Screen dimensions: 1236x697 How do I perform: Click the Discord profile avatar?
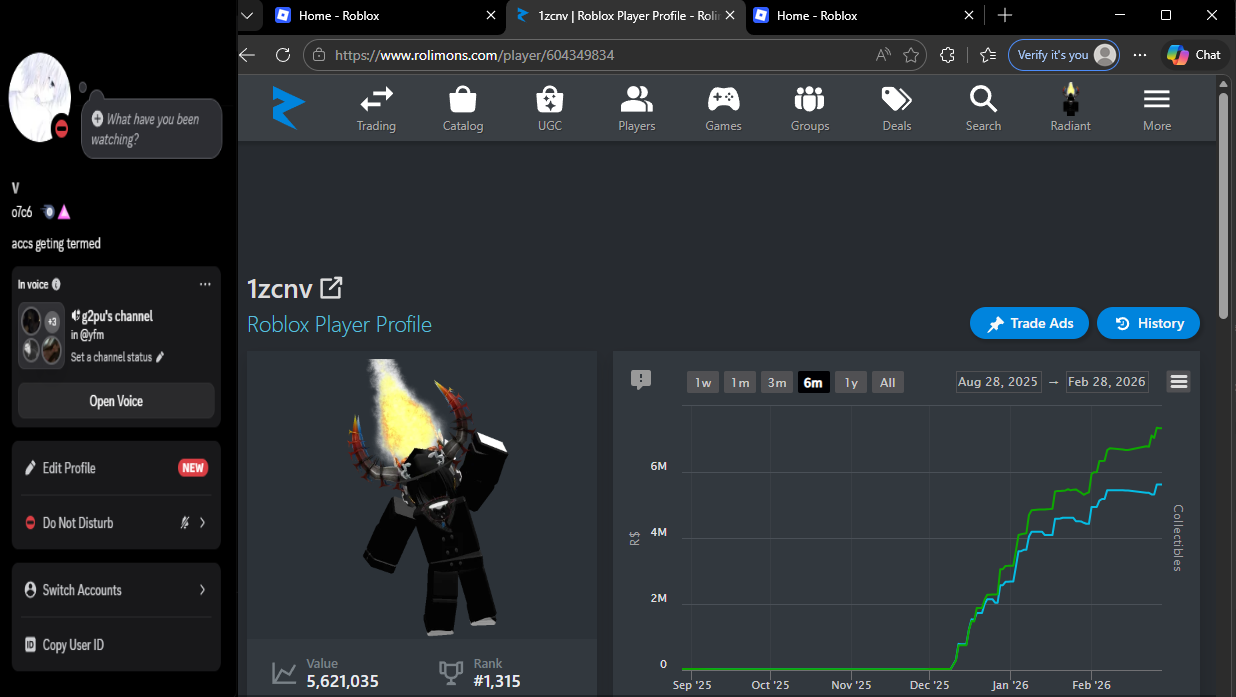click(x=40, y=98)
